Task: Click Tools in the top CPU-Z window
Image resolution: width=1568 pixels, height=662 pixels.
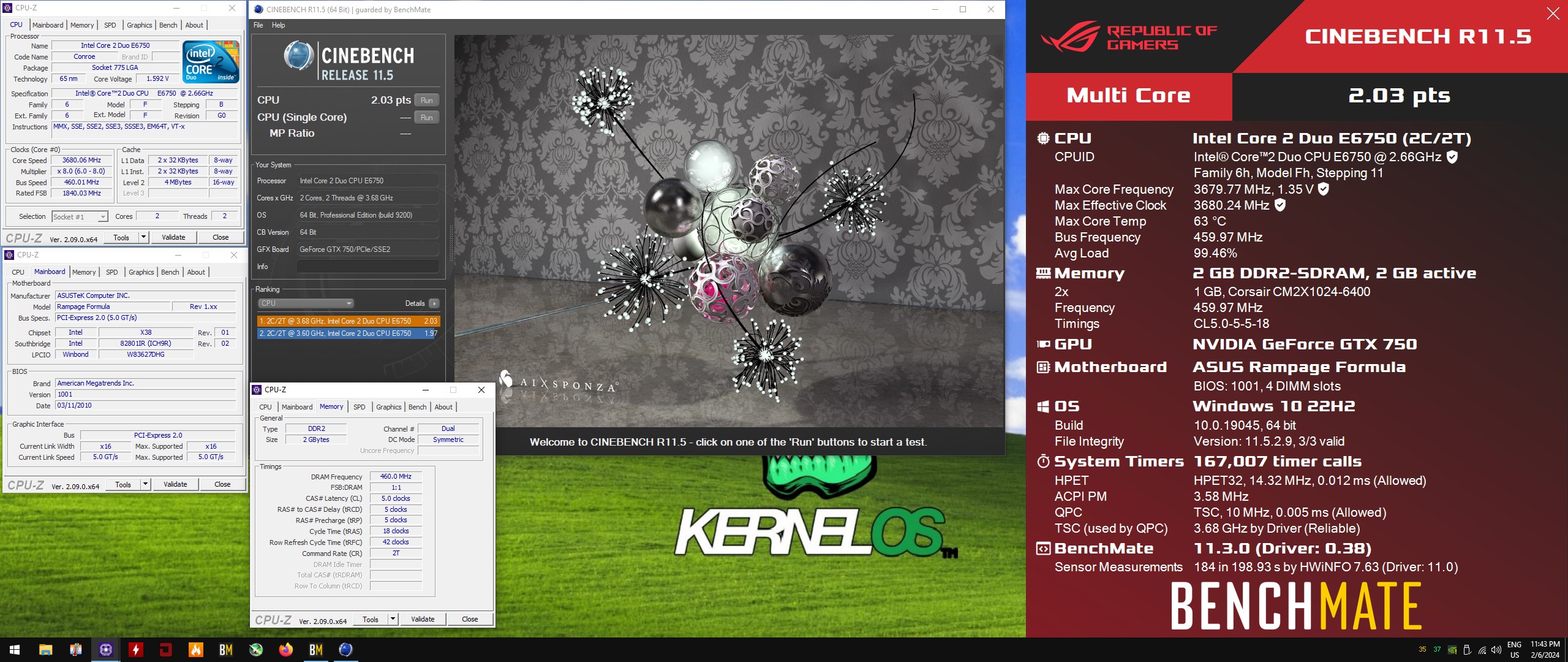Action: [121, 237]
